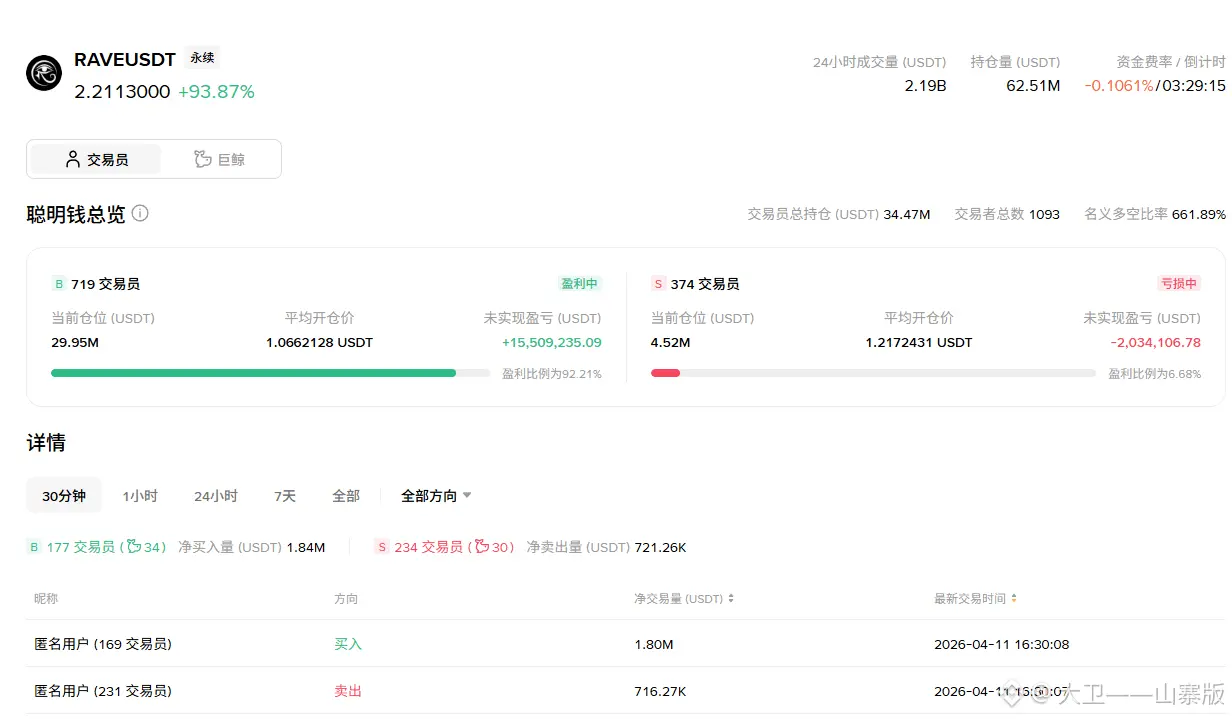The image size is (1232, 719).
Task: Click 盈利比例为92.21% label
Action: click(x=552, y=374)
